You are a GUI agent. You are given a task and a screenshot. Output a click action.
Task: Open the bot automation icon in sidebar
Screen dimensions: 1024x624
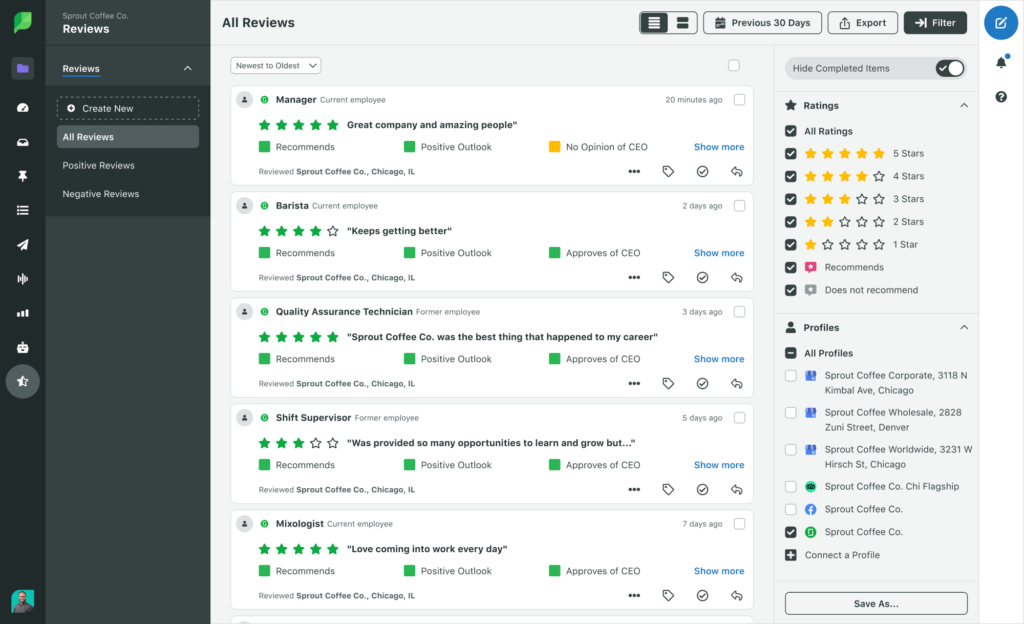click(x=23, y=347)
